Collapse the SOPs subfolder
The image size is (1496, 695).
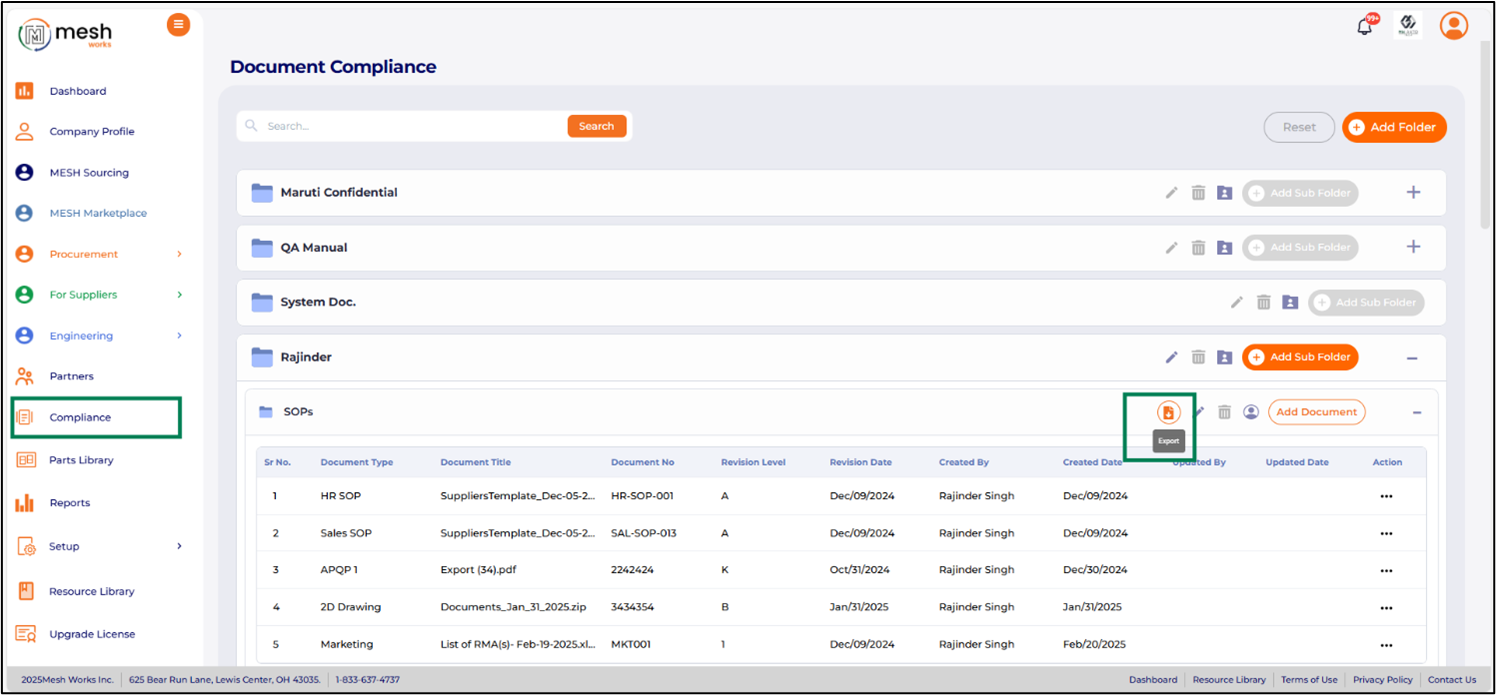pos(1417,412)
